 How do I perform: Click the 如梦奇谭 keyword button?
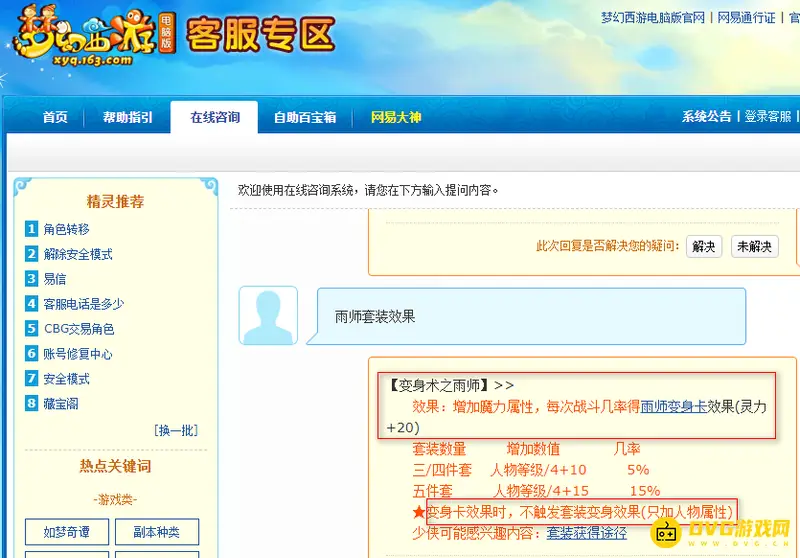pyautogui.click(x=67, y=532)
